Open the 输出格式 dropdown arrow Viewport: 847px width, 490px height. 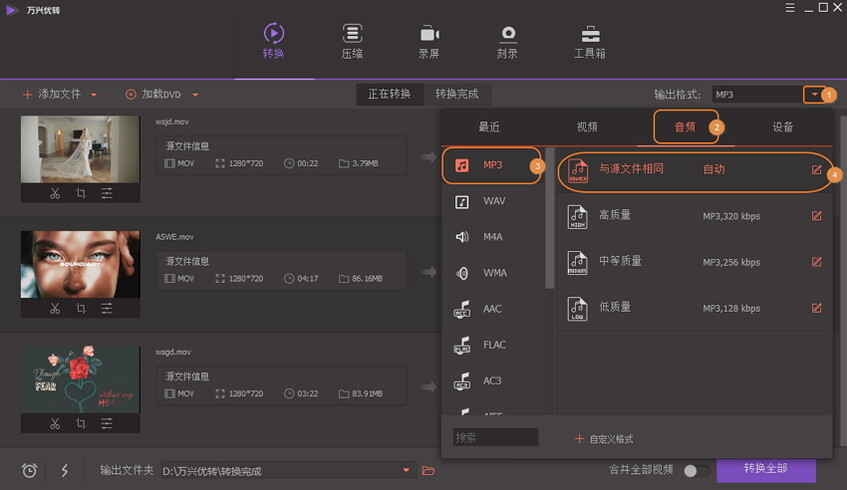coord(815,95)
